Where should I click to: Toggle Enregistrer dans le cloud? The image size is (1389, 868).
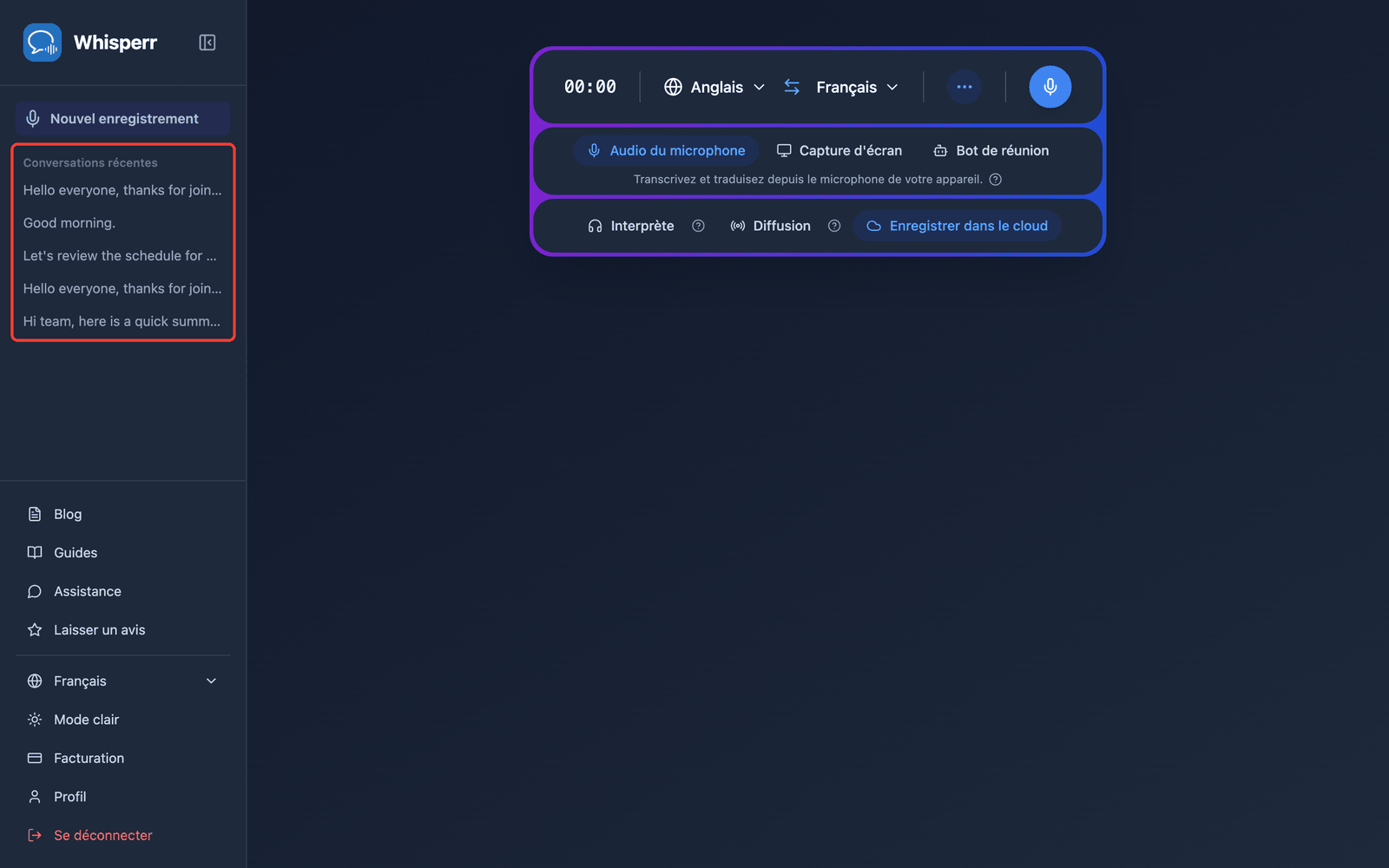pyautogui.click(x=957, y=226)
